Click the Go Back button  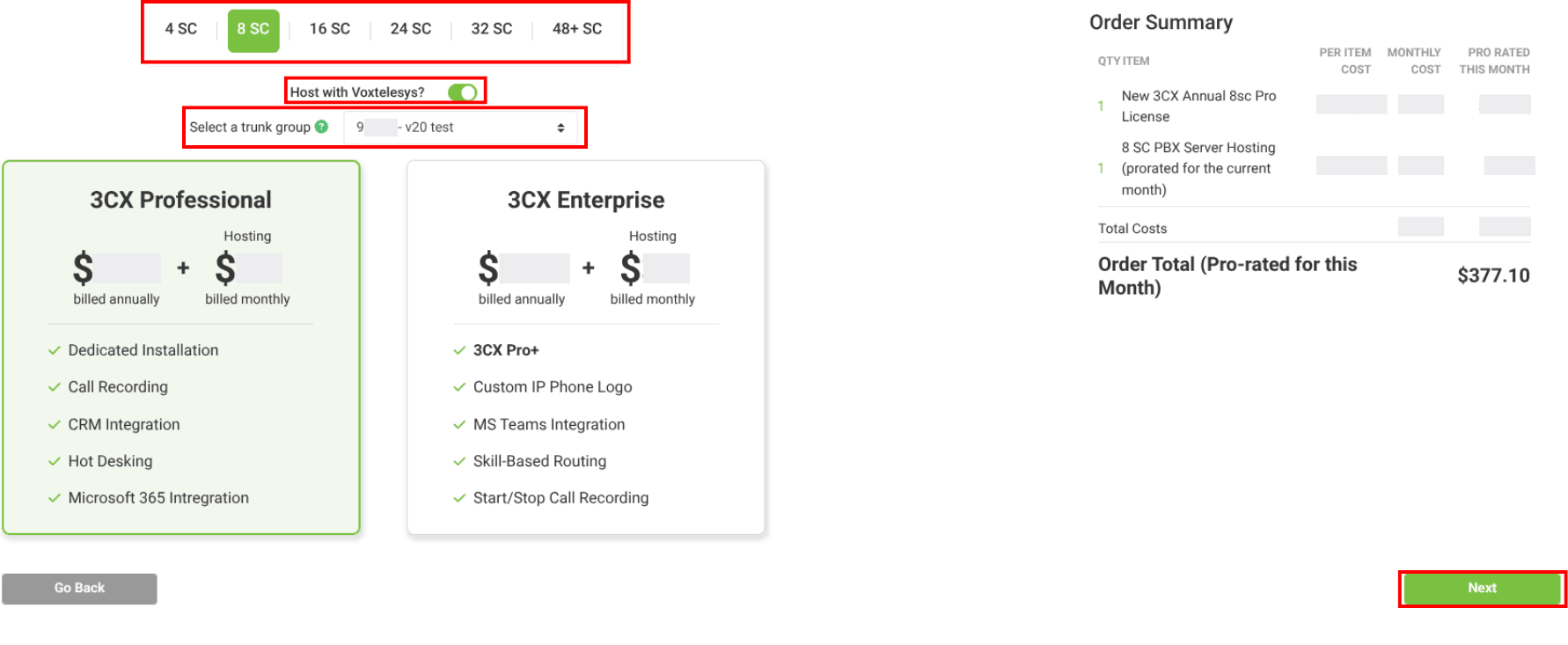(79, 589)
